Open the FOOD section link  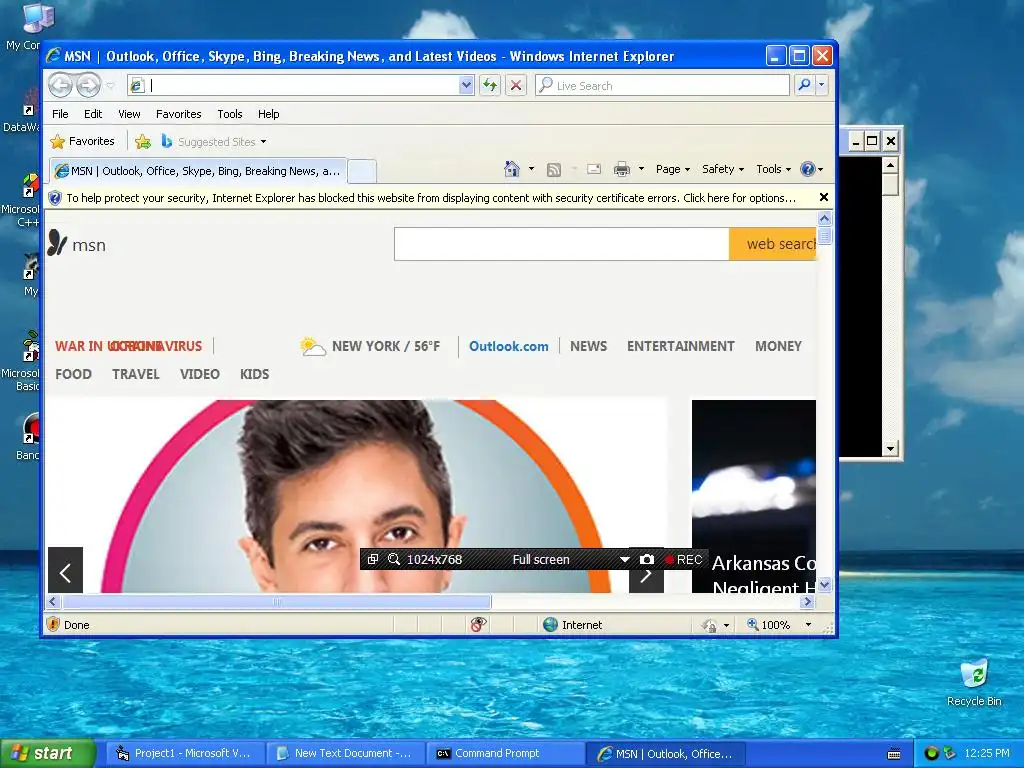click(x=73, y=374)
